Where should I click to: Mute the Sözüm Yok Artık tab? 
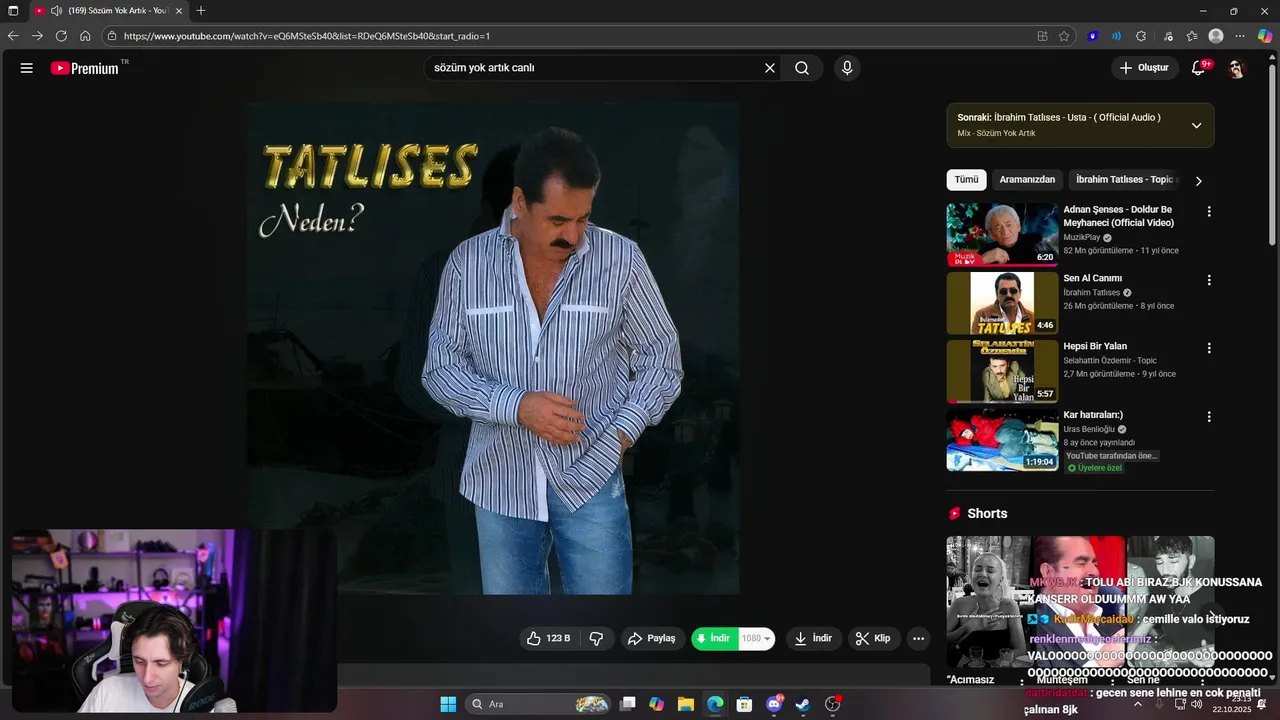coord(56,11)
